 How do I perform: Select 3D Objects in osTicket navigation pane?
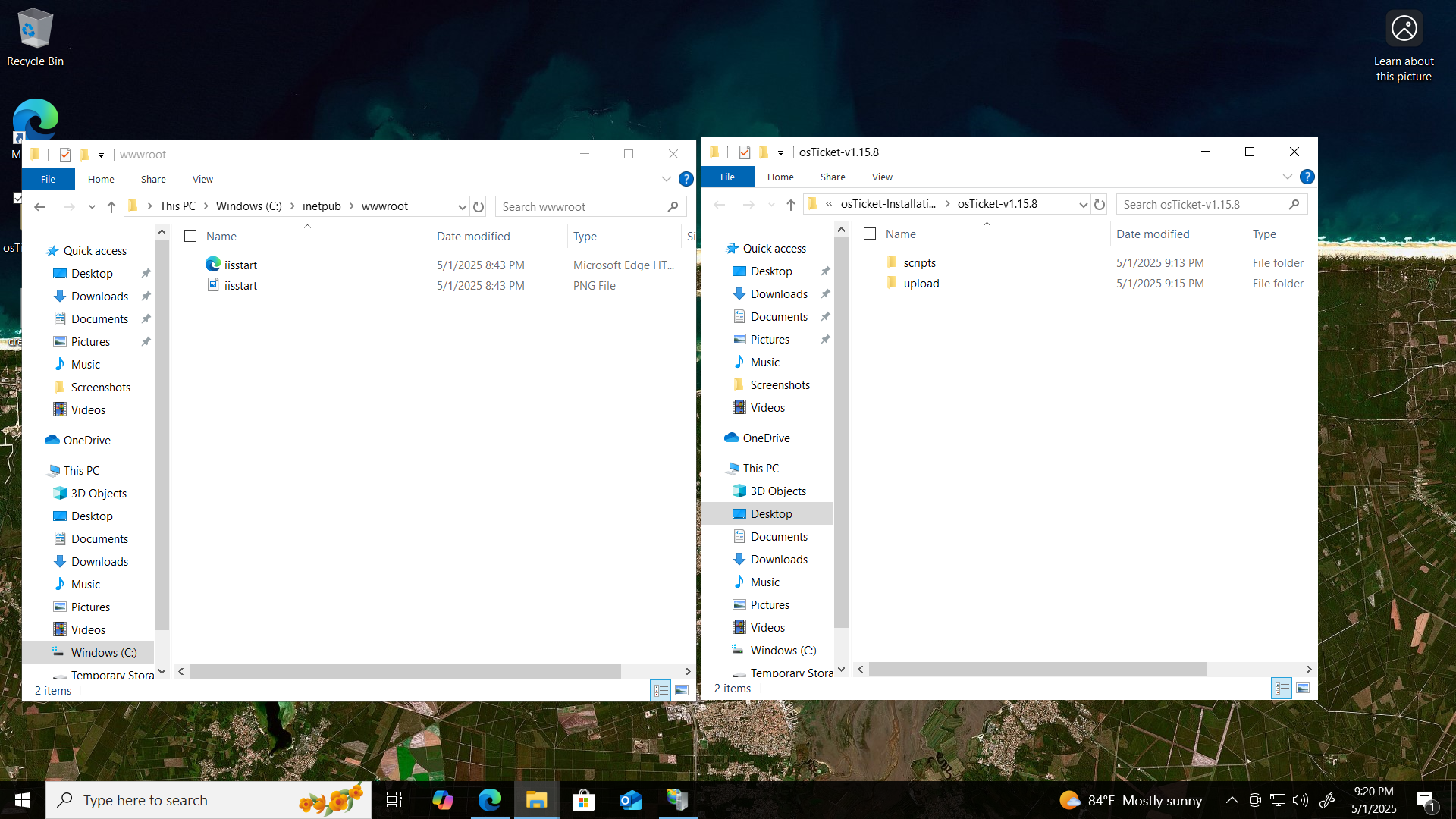pyautogui.click(x=767, y=491)
